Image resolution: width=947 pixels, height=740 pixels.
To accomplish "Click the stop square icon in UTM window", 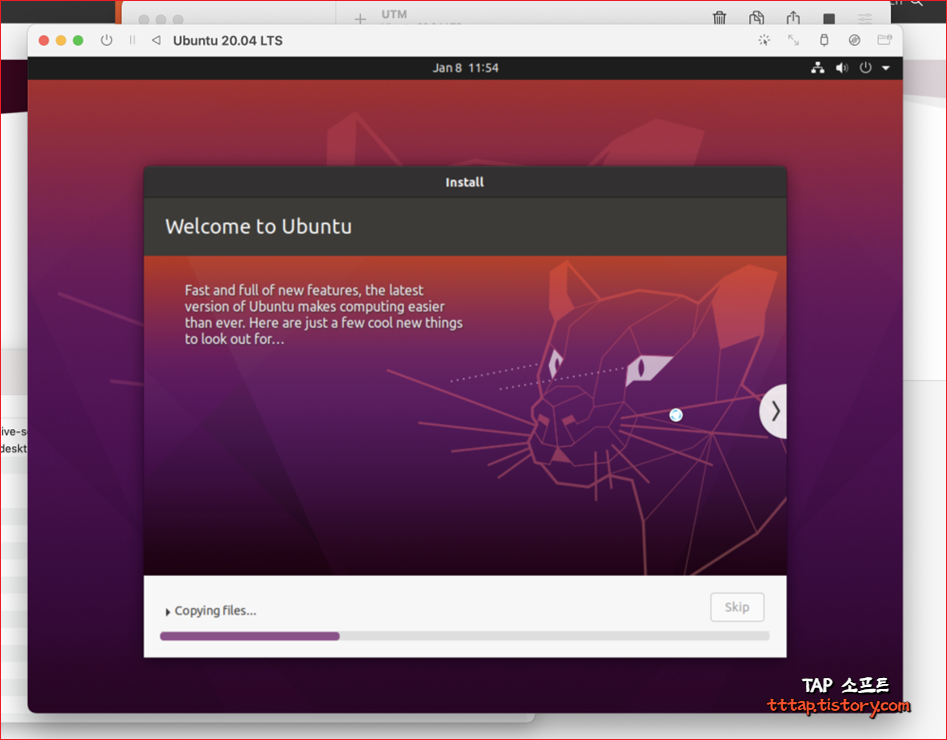I will click(x=829, y=19).
